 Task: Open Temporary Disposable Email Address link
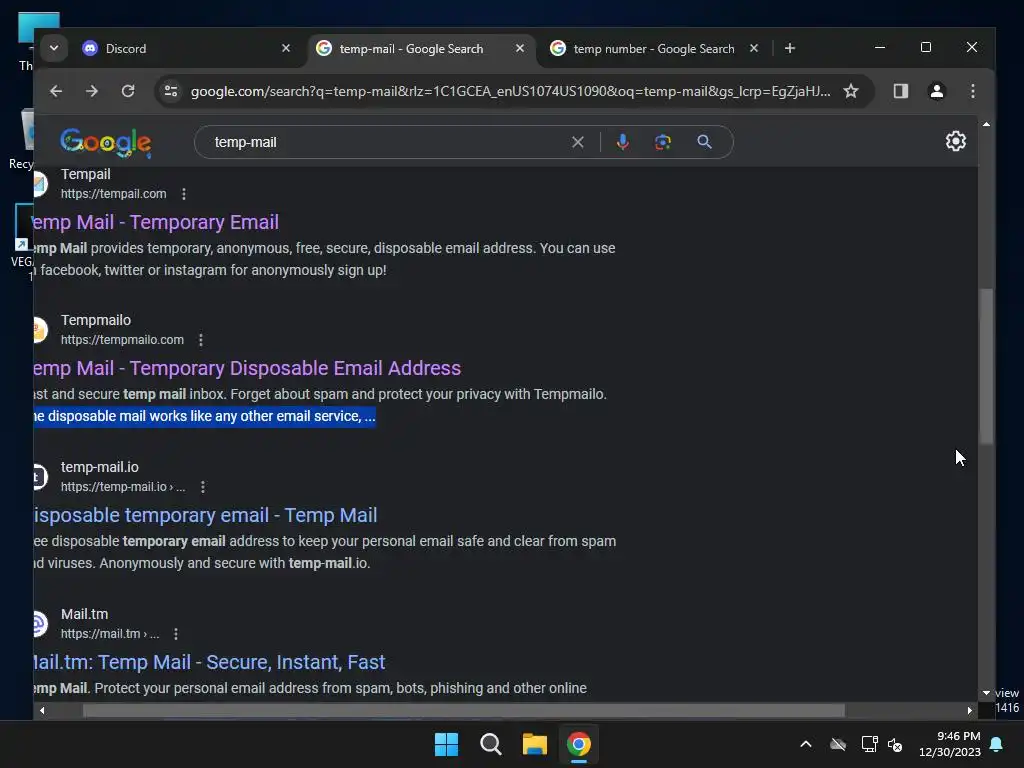coord(247,368)
